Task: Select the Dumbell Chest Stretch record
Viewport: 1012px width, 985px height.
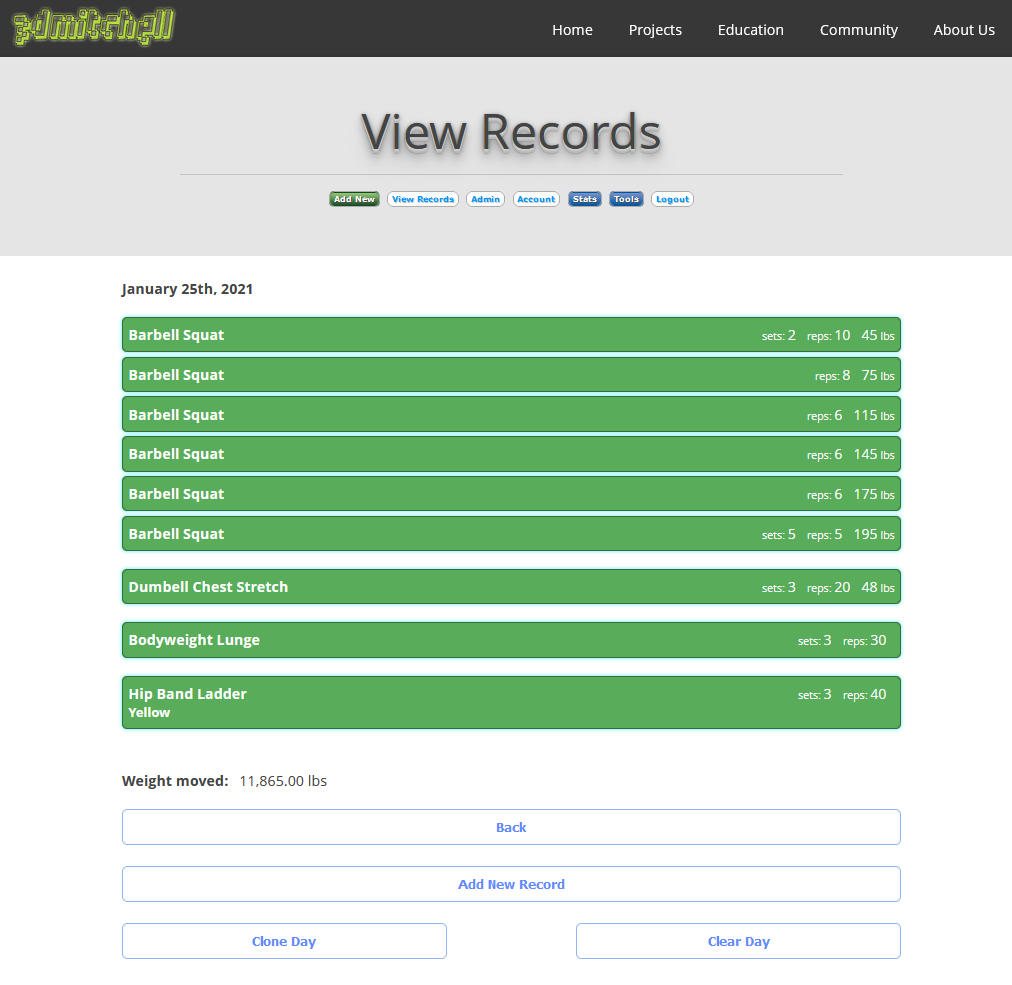Action: point(511,587)
